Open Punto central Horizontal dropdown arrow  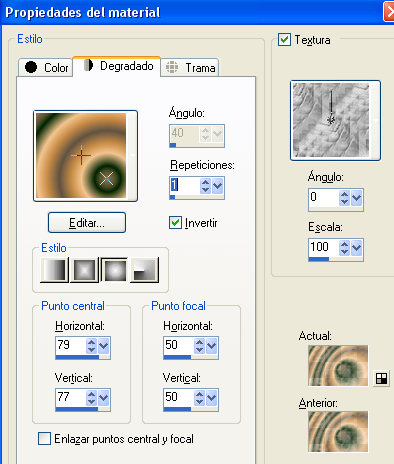(103, 346)
